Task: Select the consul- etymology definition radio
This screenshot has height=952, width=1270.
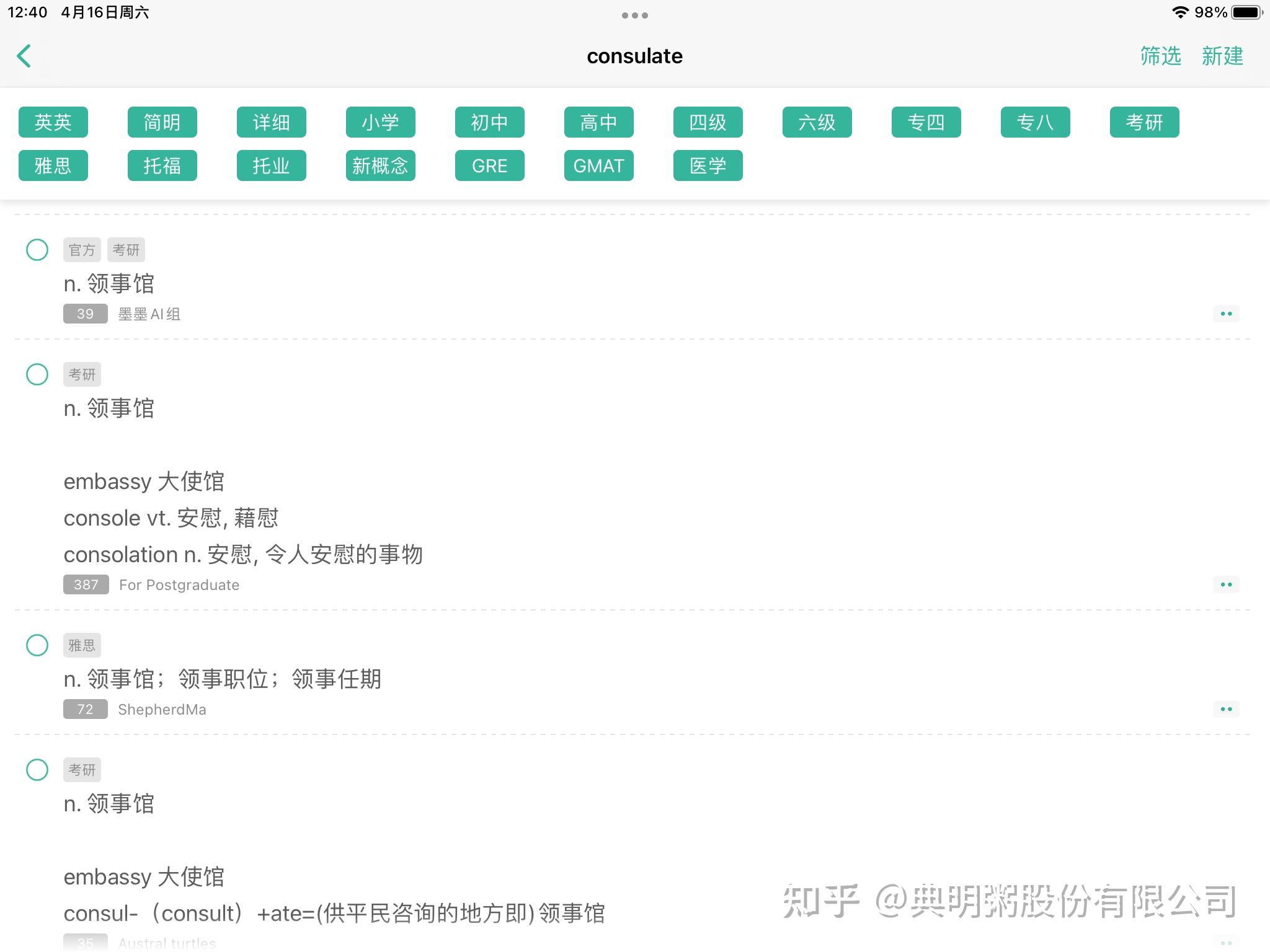Action: 37,770
